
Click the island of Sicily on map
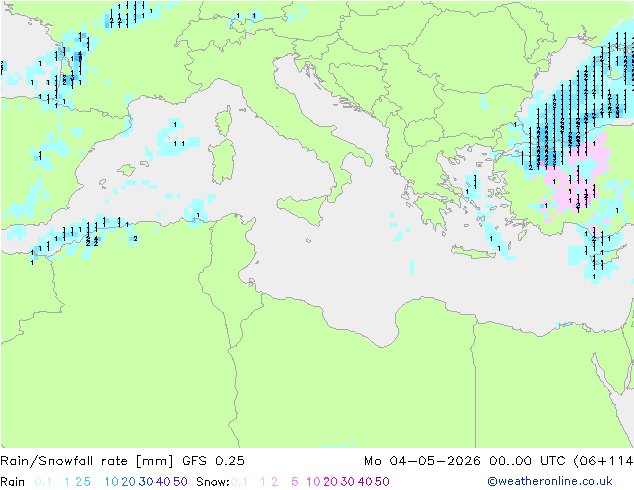point(304,208)
